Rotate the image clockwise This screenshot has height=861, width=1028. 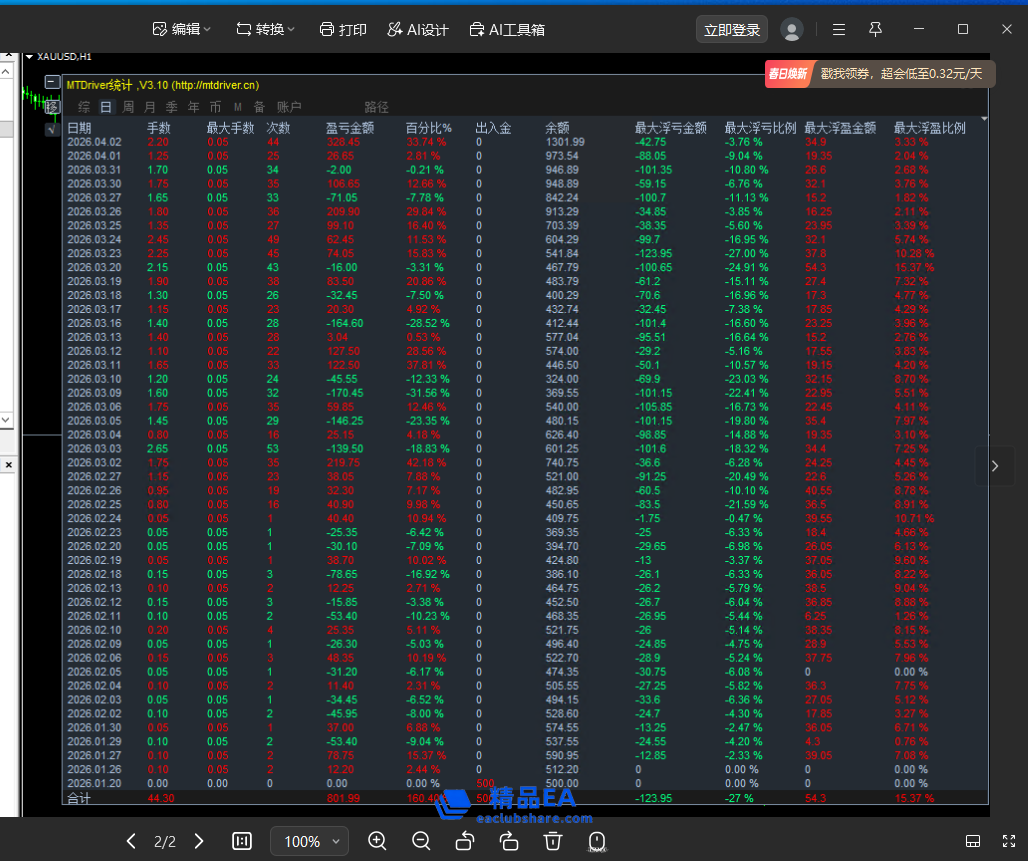508,841
